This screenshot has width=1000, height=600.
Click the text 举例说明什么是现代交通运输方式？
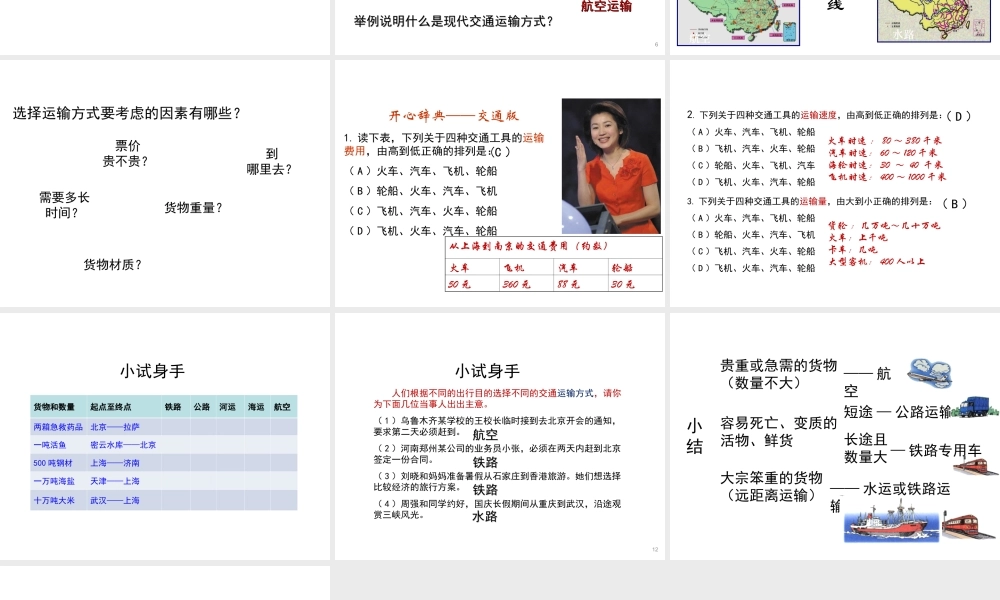(454, 21)
